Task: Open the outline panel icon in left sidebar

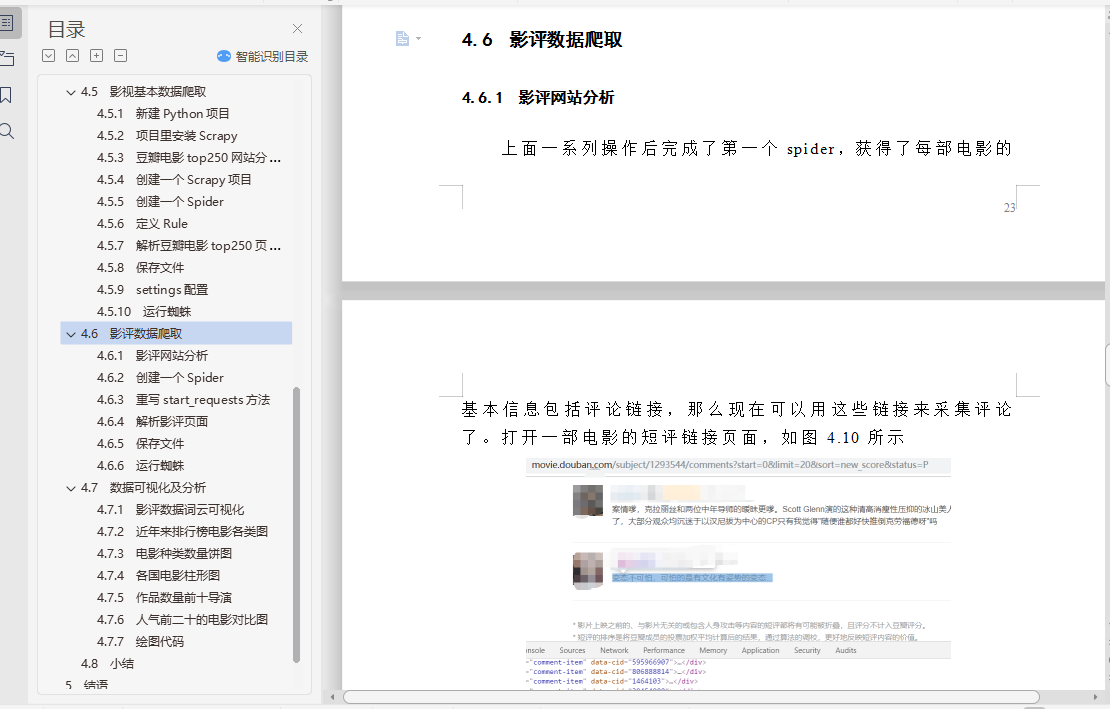Action: point(6,23)
